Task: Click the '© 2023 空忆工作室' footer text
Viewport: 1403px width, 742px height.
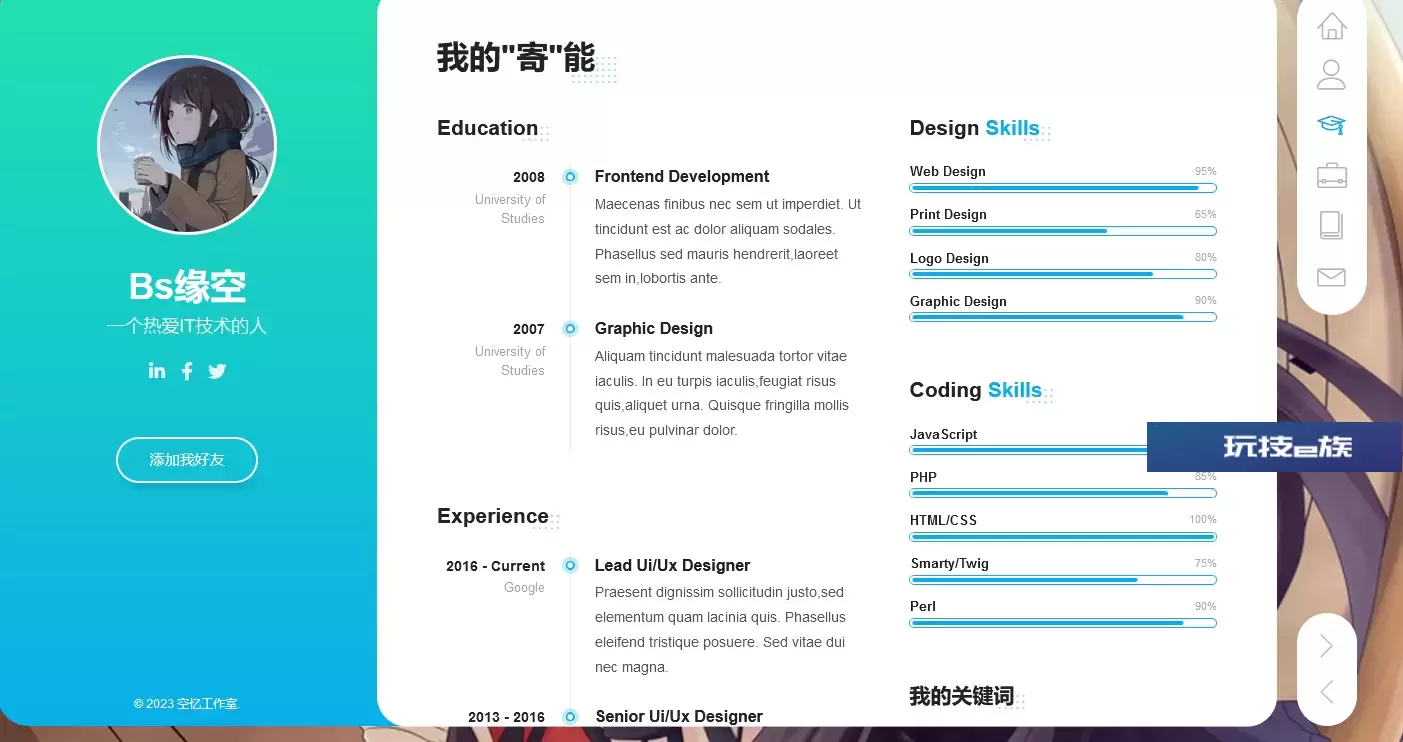Action: click(187, 704)
